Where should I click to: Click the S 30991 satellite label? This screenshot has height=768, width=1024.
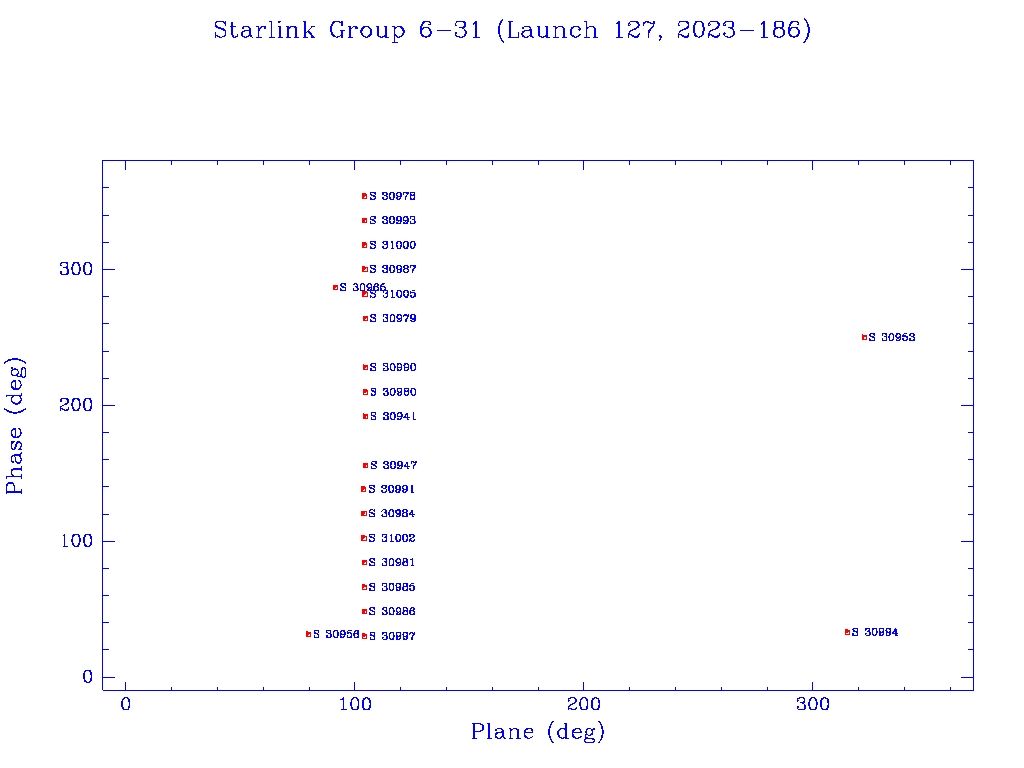point(391,489)
